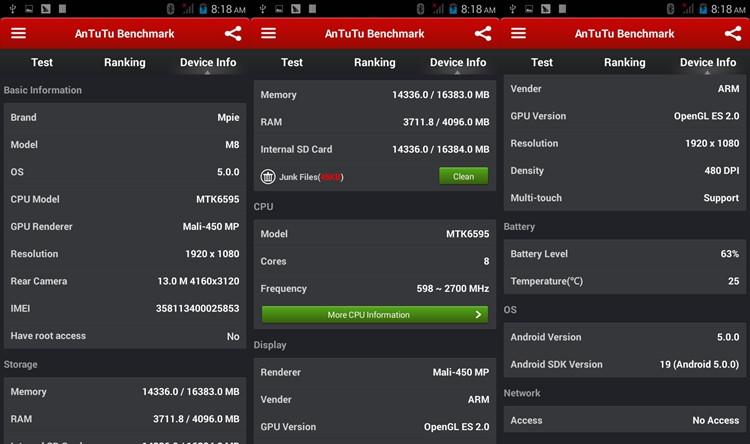Screen dimensions: 750x444
Task: Open the hamburger menu in the right phone screen
Action: [x=518, y=33]
